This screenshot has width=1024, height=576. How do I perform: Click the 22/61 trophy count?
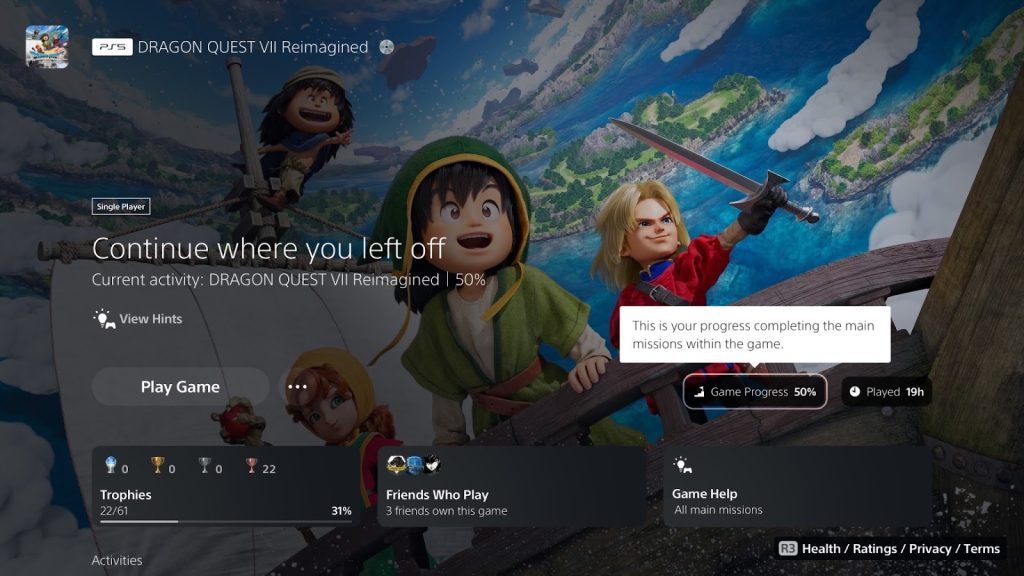[114, 511]
